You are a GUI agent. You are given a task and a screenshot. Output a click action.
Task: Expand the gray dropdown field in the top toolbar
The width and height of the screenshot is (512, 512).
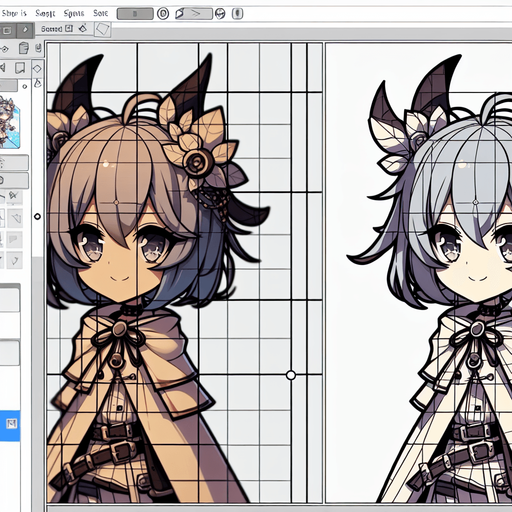click(135, 14)
